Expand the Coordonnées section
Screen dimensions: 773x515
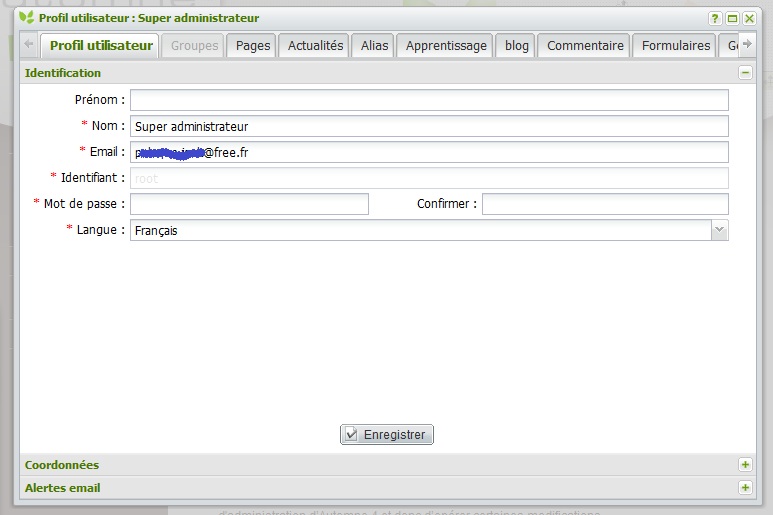pos(744,465)
